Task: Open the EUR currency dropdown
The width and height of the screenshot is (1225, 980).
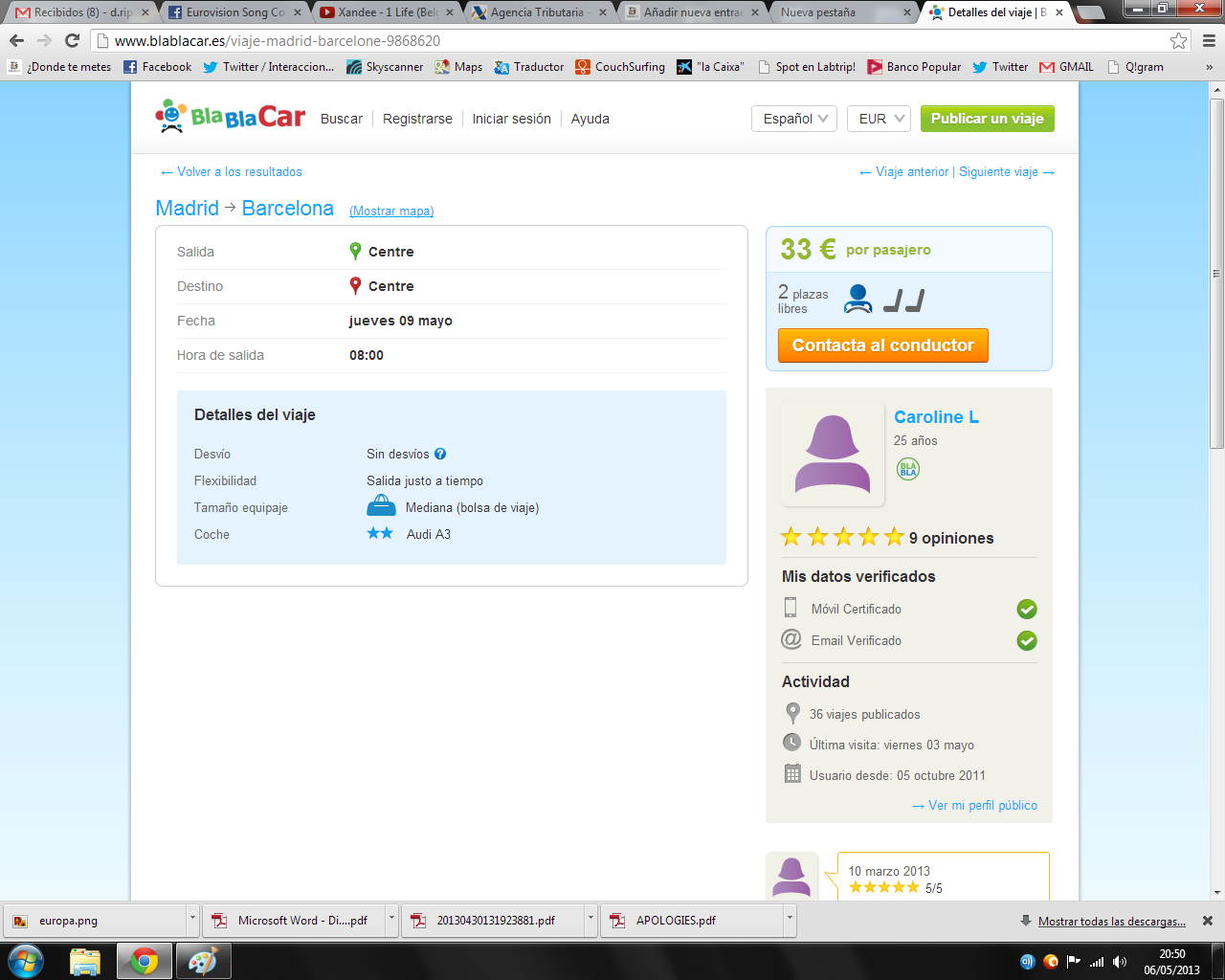Action: 878,119
